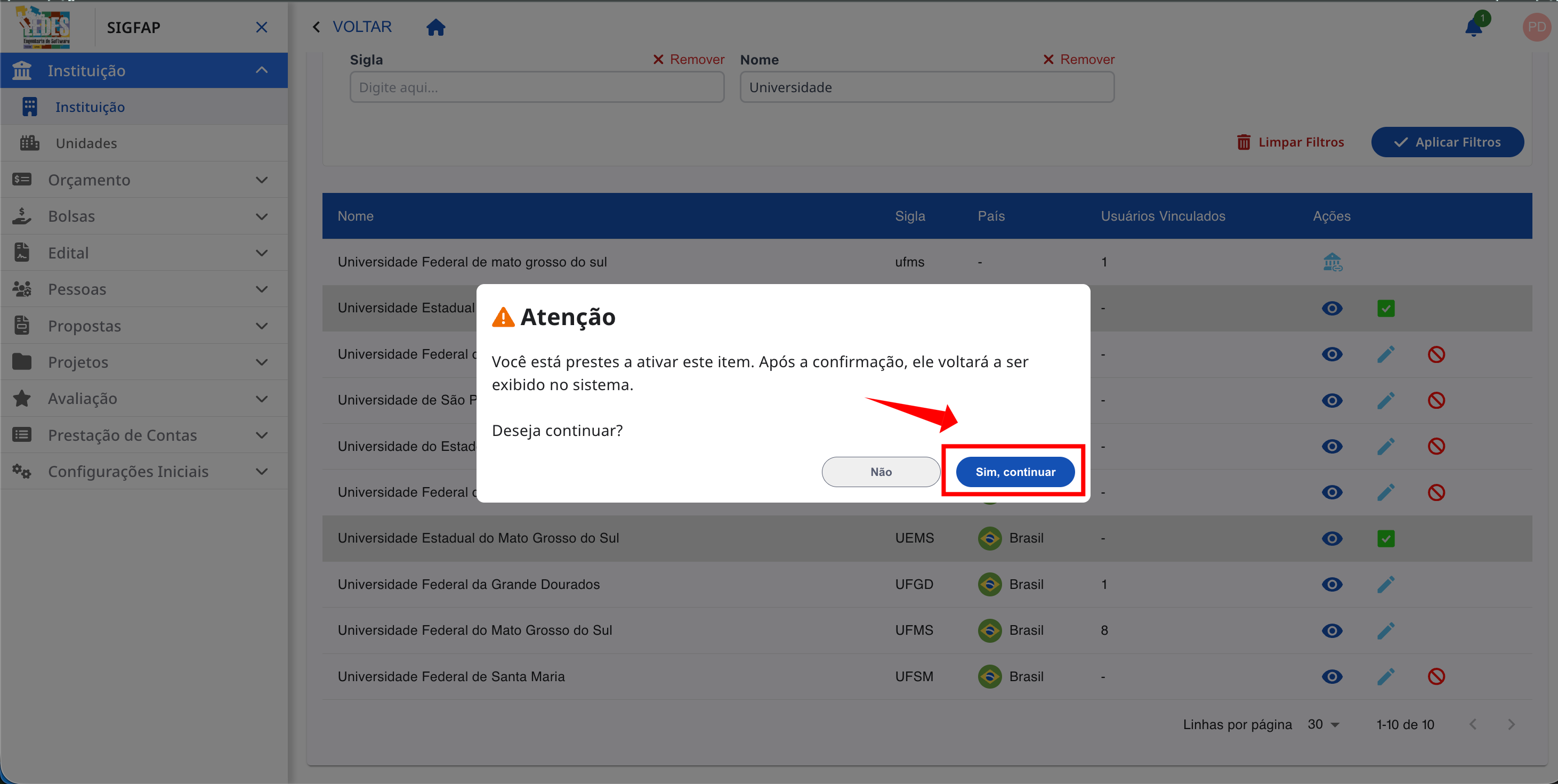Confirm with Sim, continuar button
Viewport: 1558px width, 784px height.
coord(1015,472)
